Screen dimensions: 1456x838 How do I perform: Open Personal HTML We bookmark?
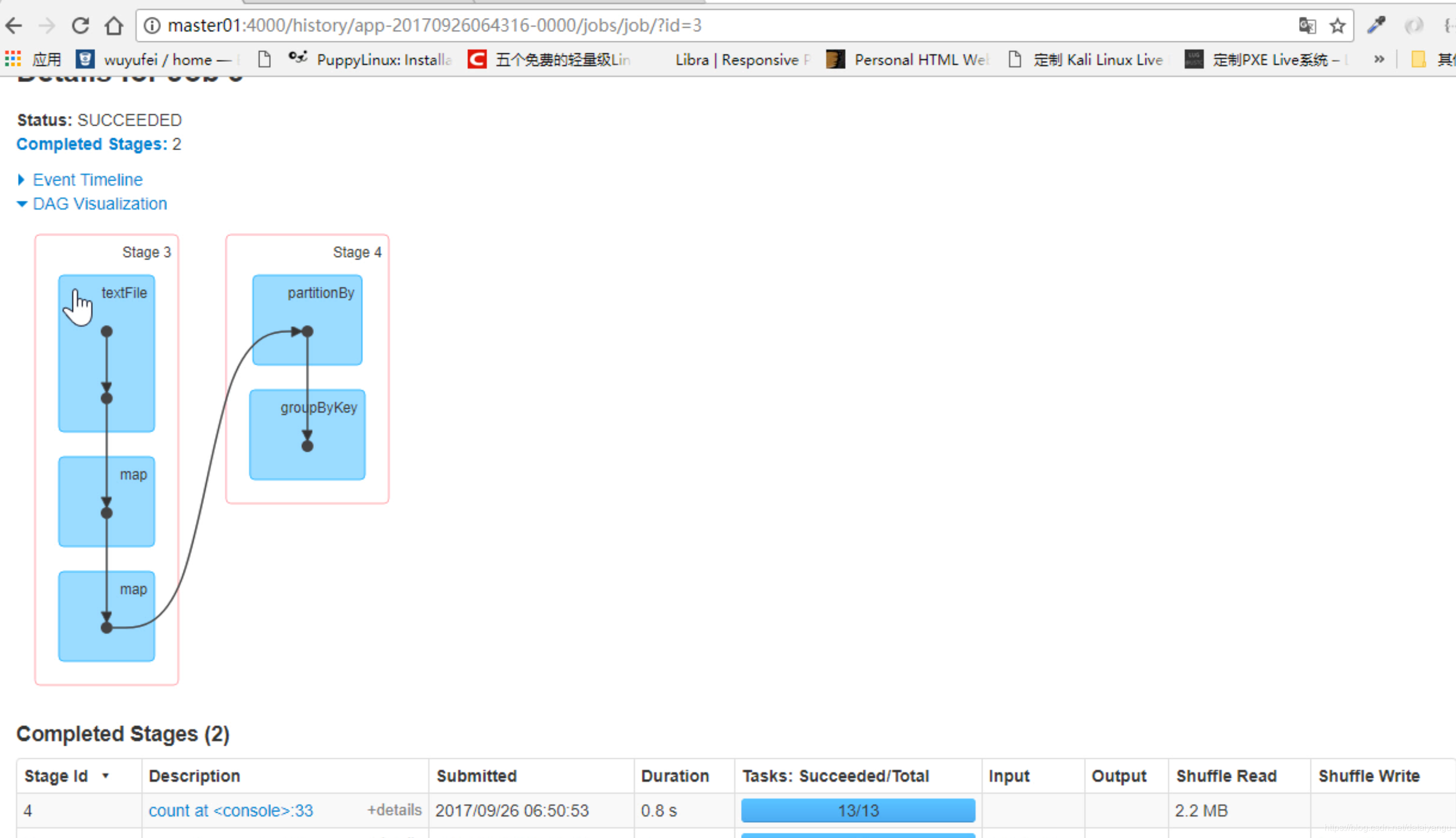click(908, 59)
